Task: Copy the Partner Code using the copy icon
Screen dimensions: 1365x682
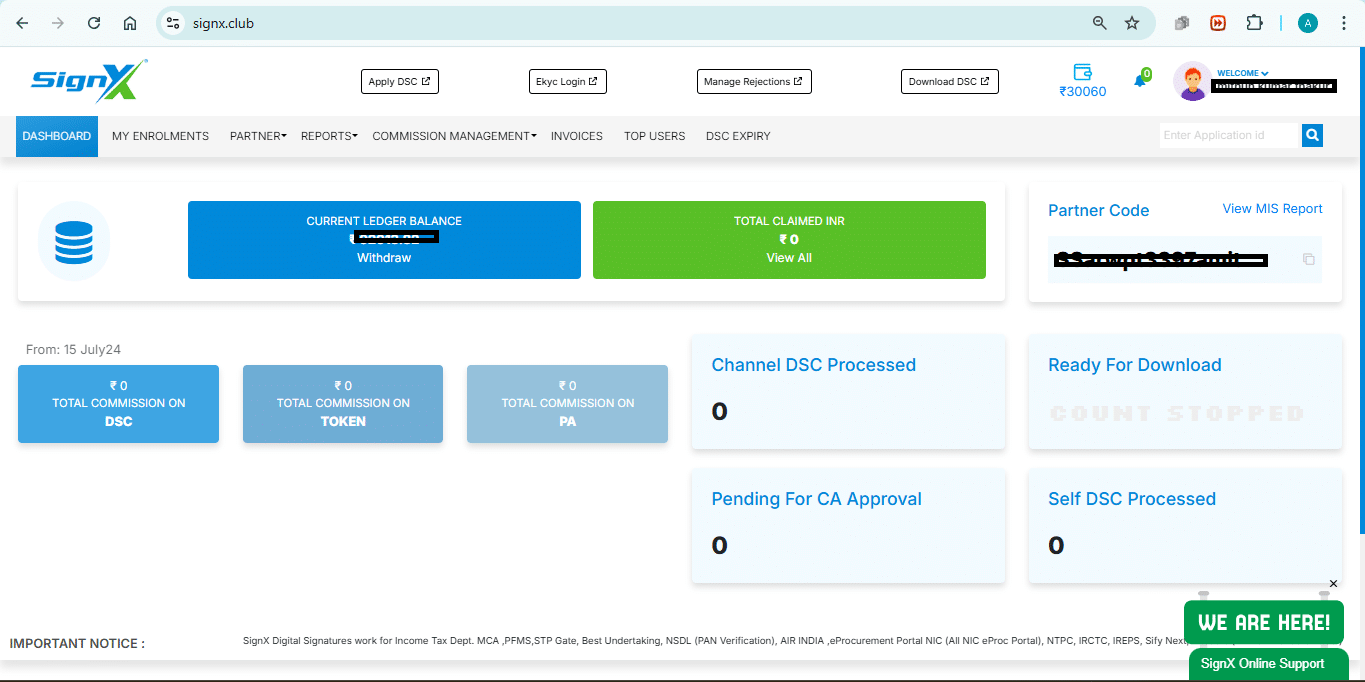Action: click(1308, 259)
